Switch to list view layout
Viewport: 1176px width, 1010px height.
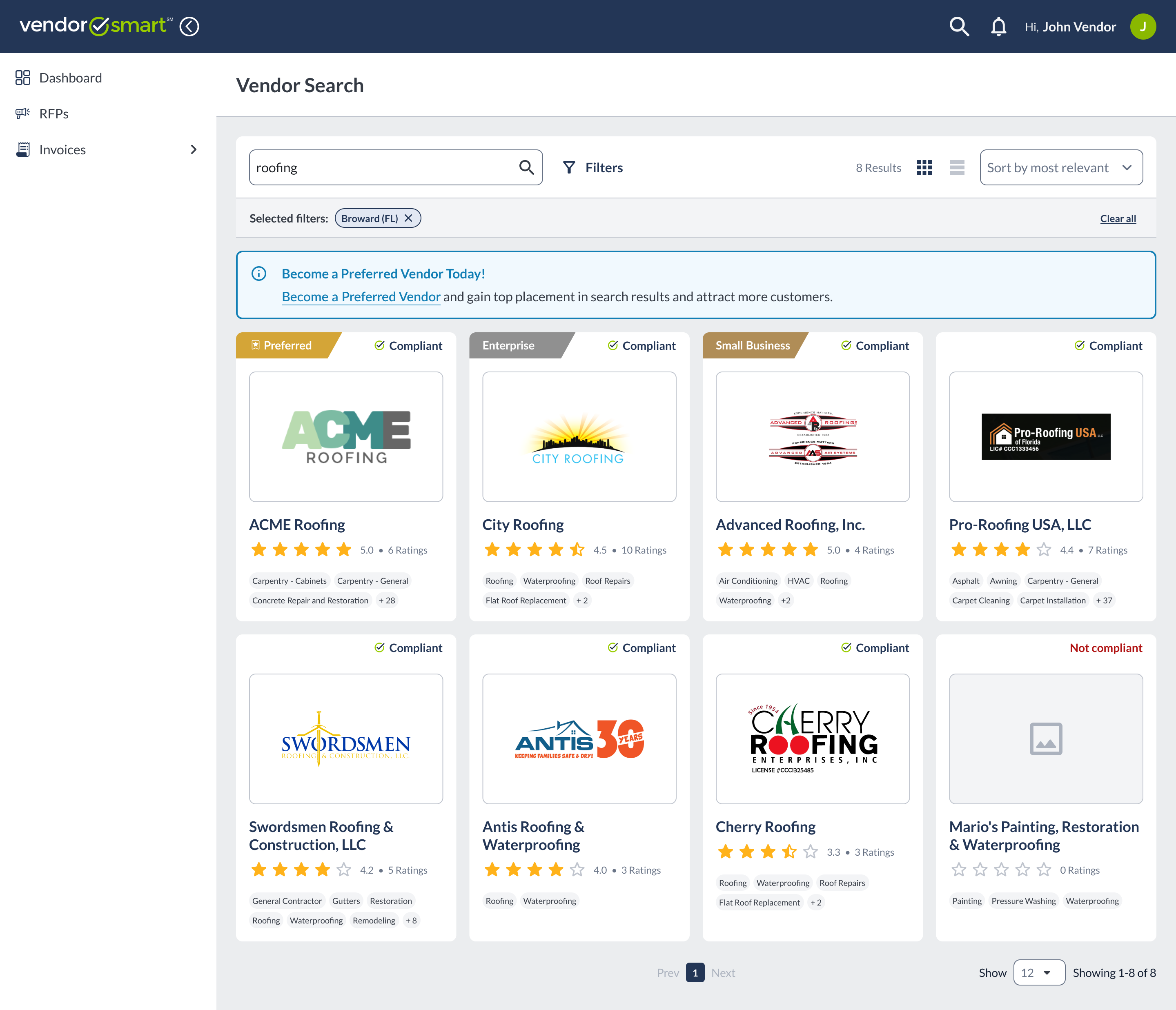point(957,167)
